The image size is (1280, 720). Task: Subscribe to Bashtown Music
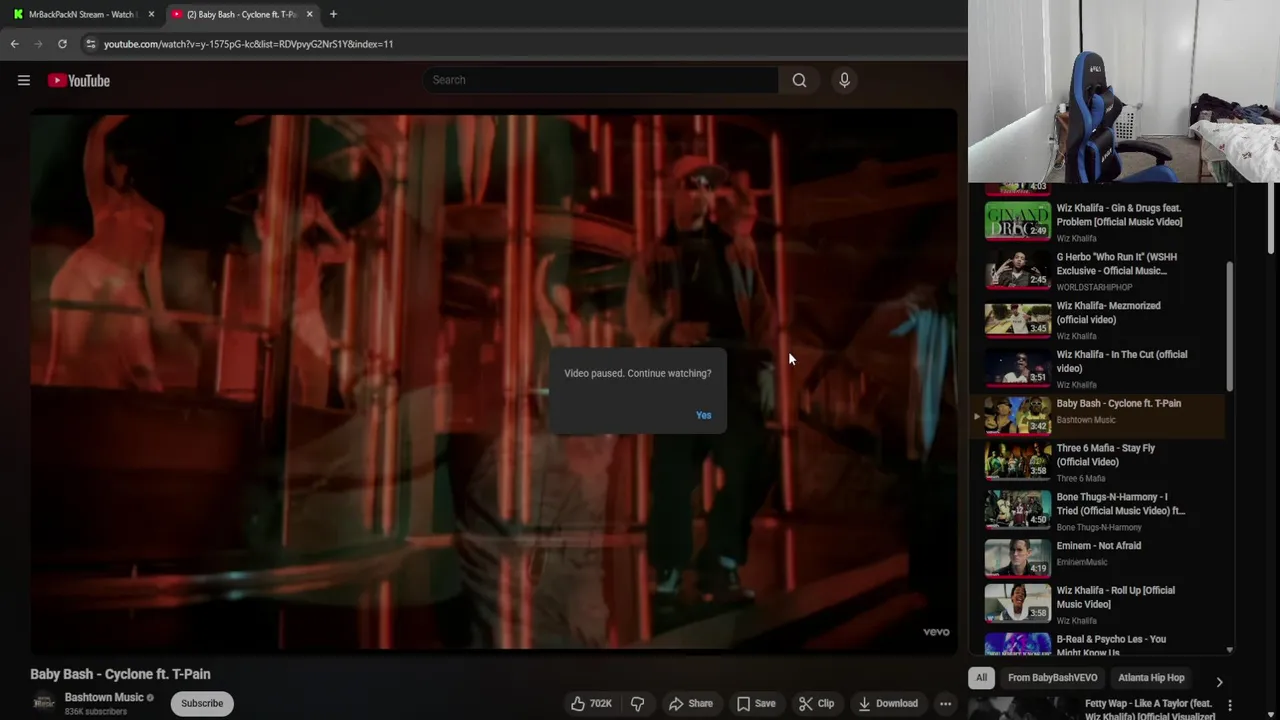click(202, 703)
